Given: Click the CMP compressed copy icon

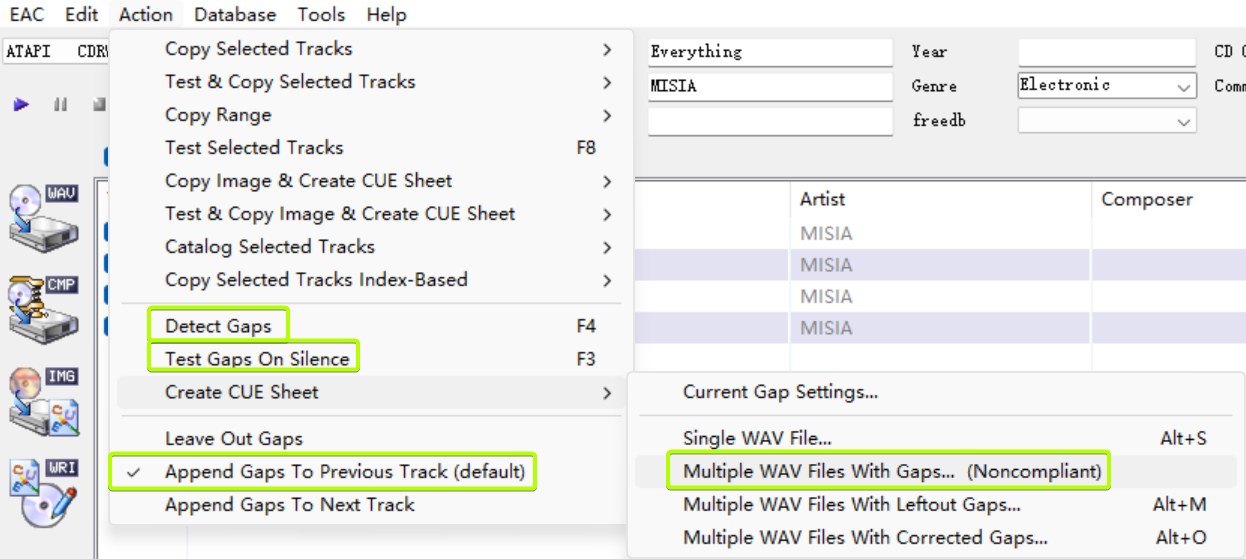Looking at the screenshot, I should (x=43, y=308).
